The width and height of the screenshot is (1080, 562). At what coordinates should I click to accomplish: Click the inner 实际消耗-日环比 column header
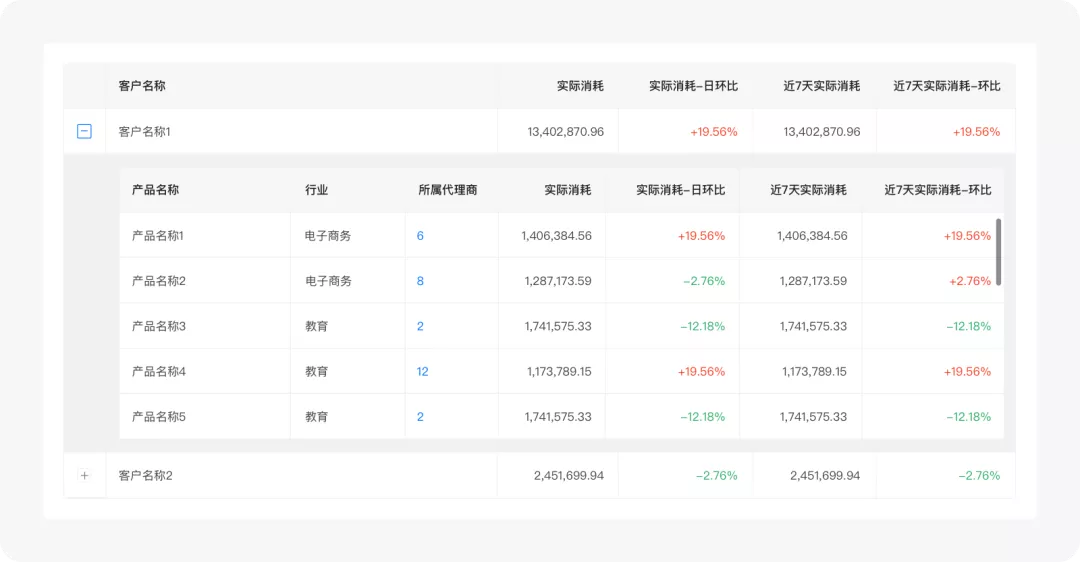pyautogui.click(x=681, y=190)
